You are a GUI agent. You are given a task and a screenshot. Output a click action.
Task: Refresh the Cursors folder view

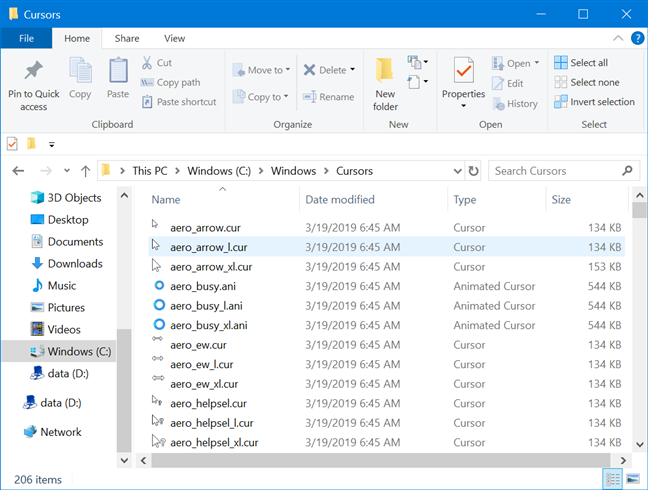pyautogui.click(x=474, y=171)
